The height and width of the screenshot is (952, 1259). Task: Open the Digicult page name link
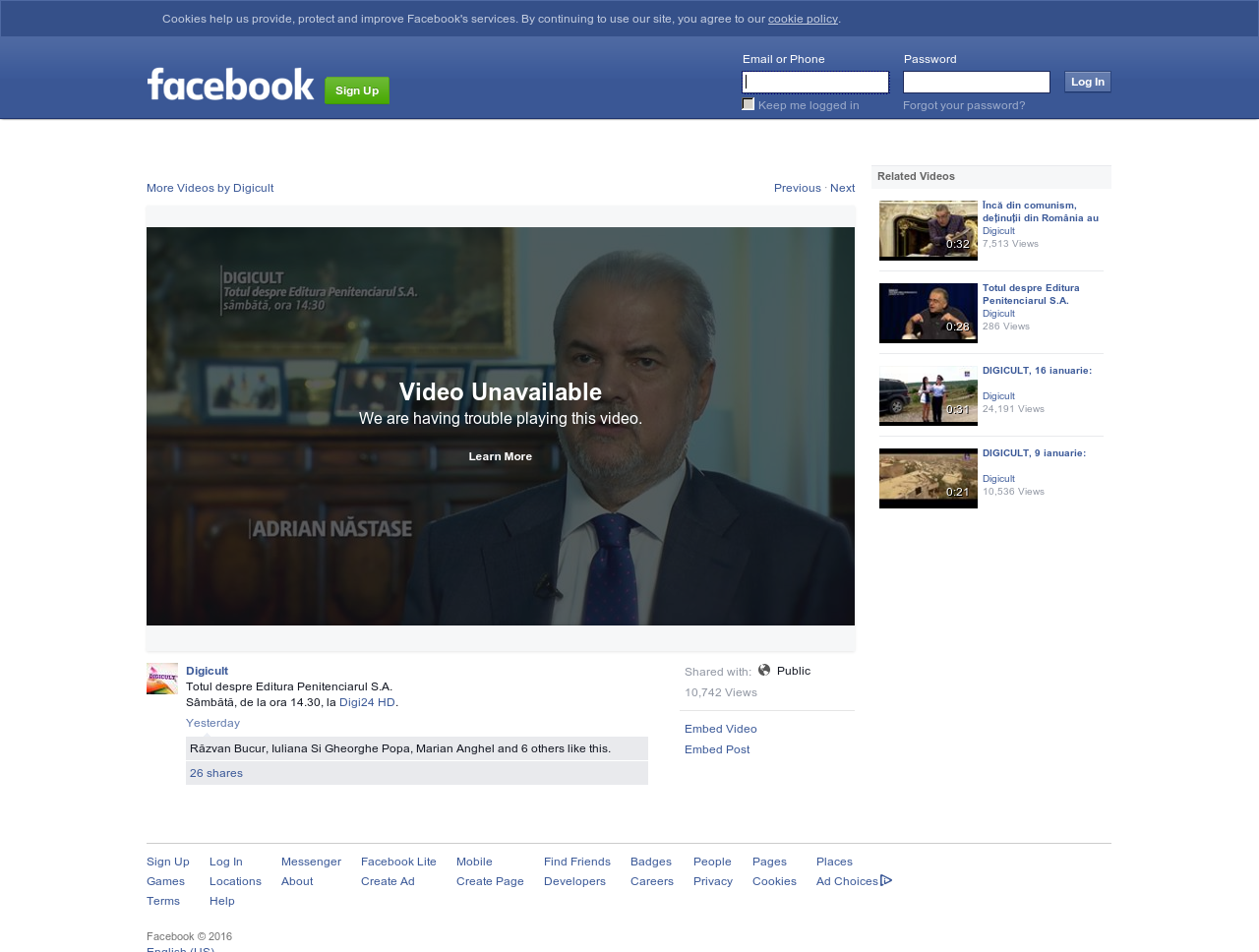click(207, 671)
